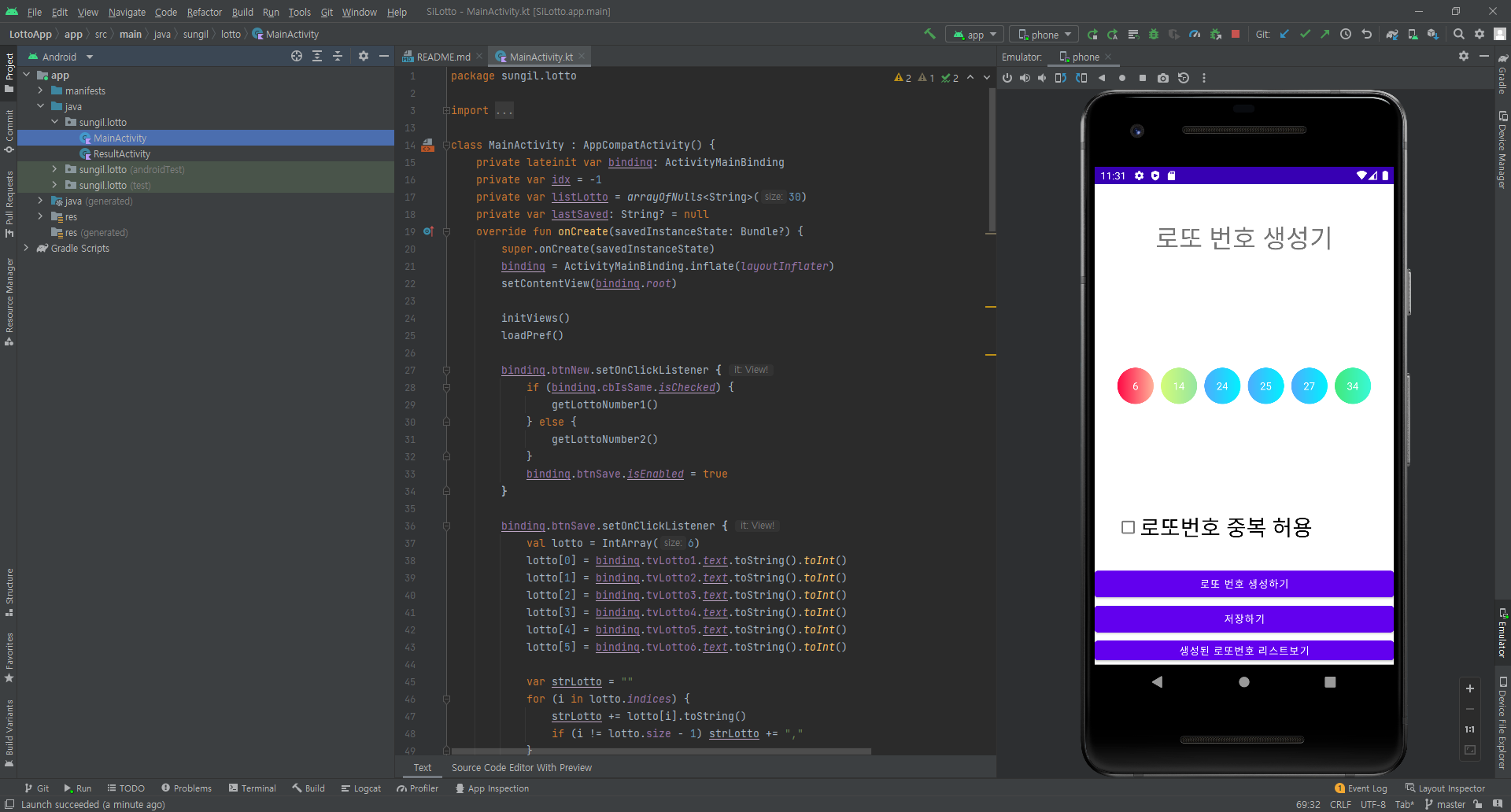The height and width of the screenshot is (812, 1511).
Task: Switch to the README.md editor tab
Action: click(x=441, y=56)
